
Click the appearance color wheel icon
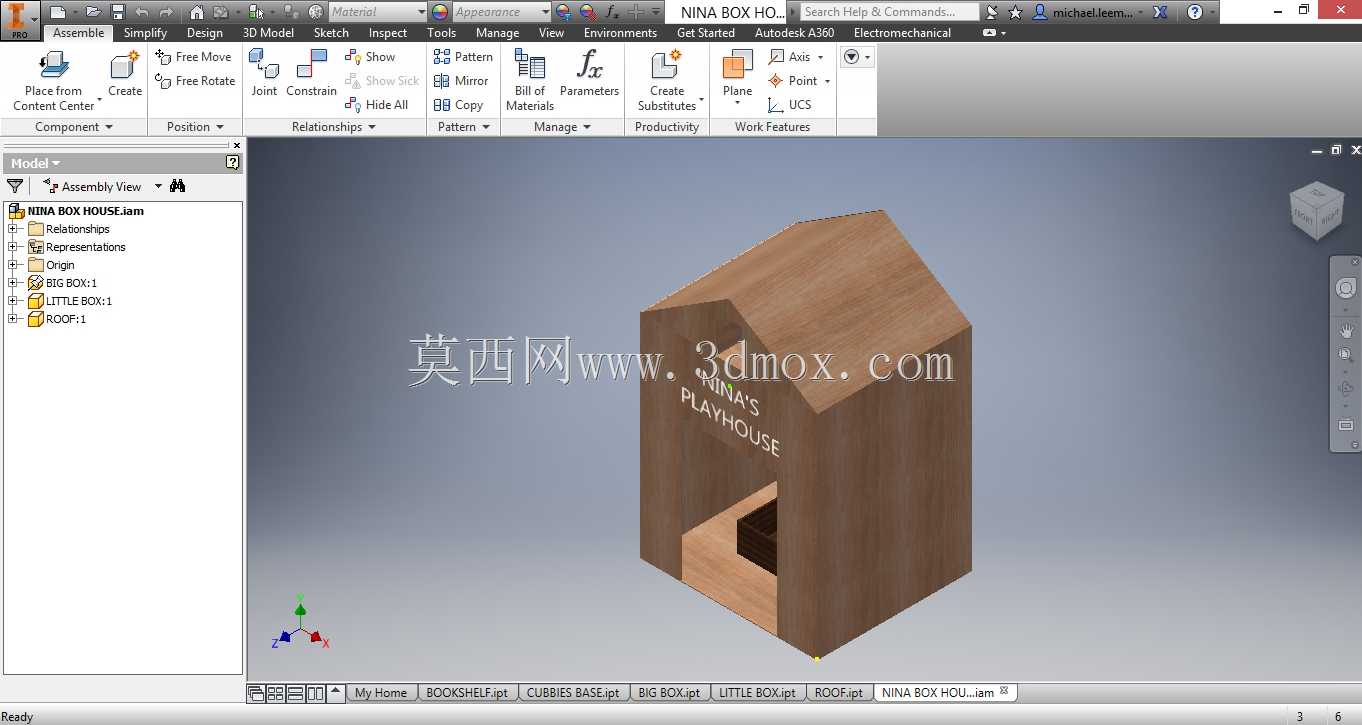pos(440,12)
